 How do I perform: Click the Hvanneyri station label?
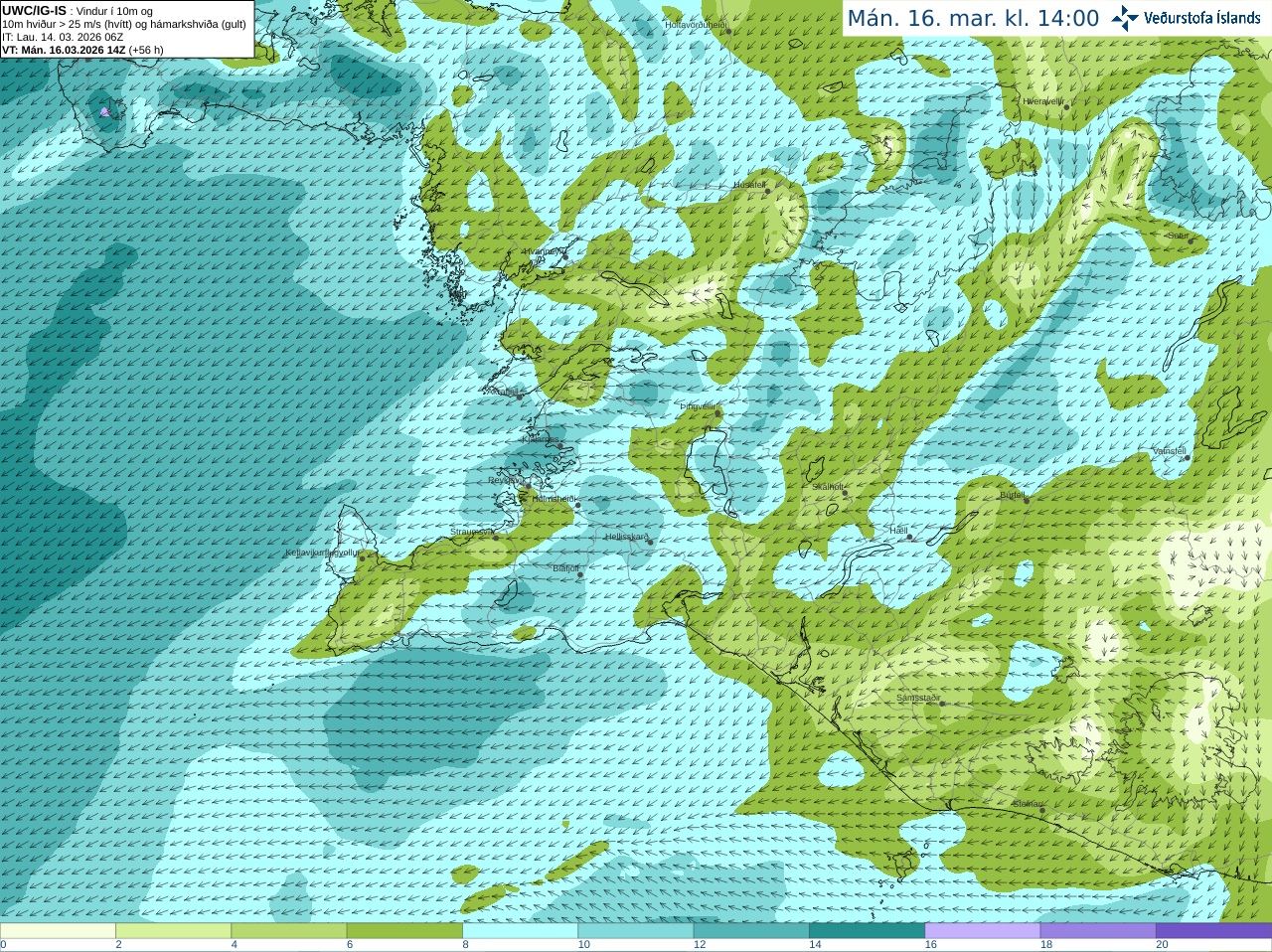point(543,251)
